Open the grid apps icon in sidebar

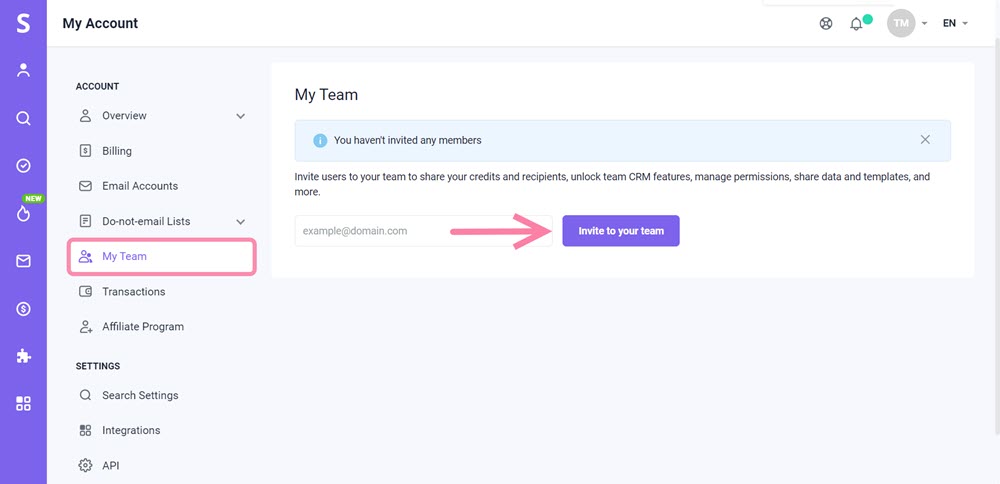coord(23,404)
